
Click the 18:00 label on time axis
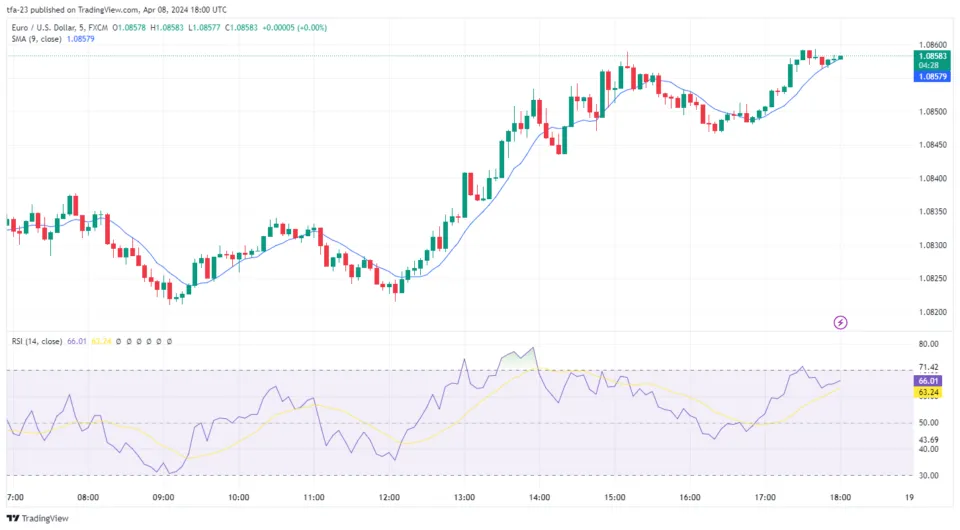click(840, 497)
